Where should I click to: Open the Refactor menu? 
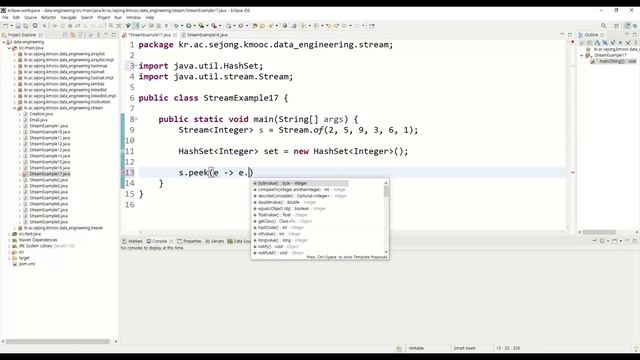point(48,18)
